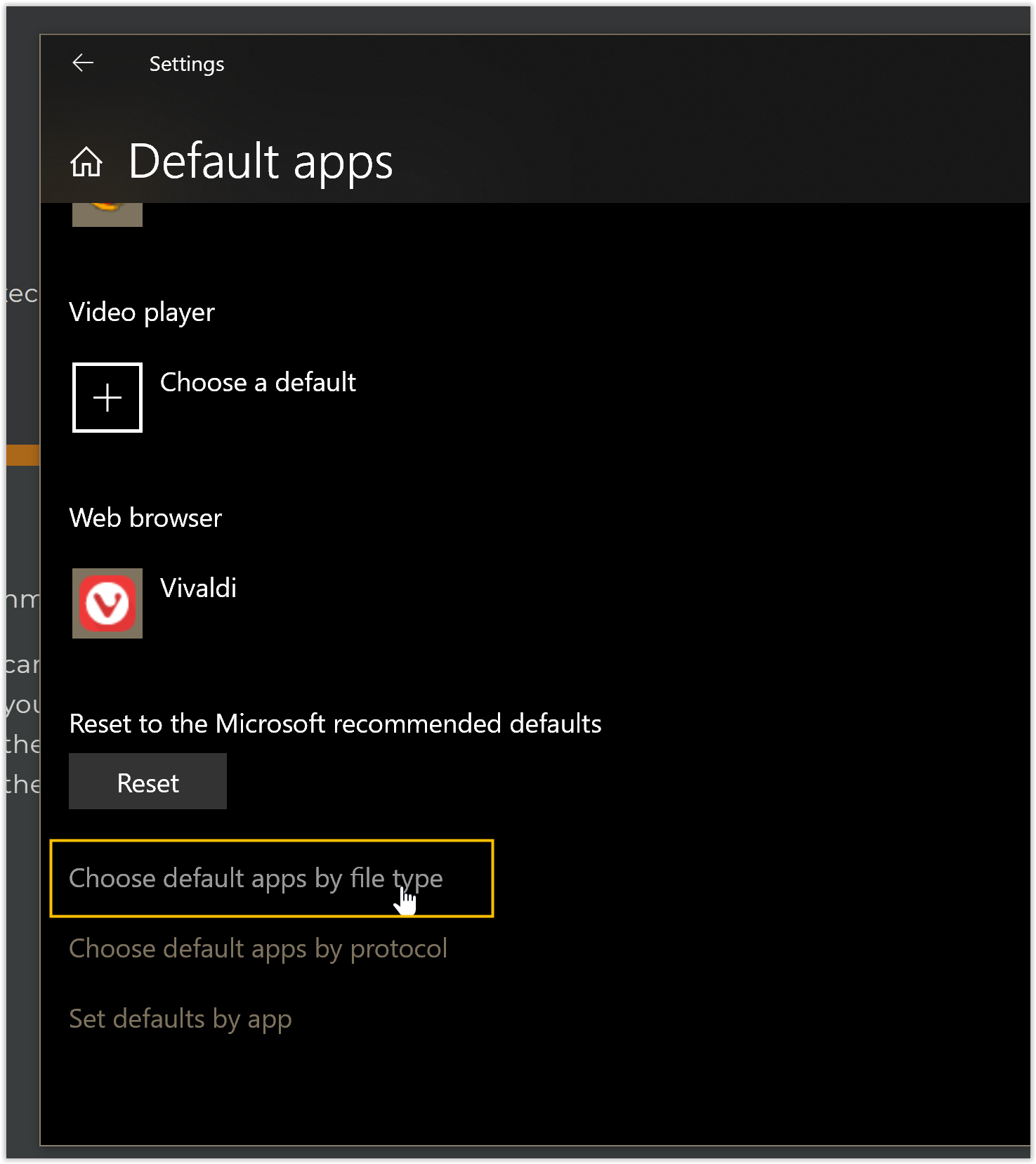Screen dimensions: 1036x1164
Task: Open Settings home via the house icon
Action: point(86,162)
